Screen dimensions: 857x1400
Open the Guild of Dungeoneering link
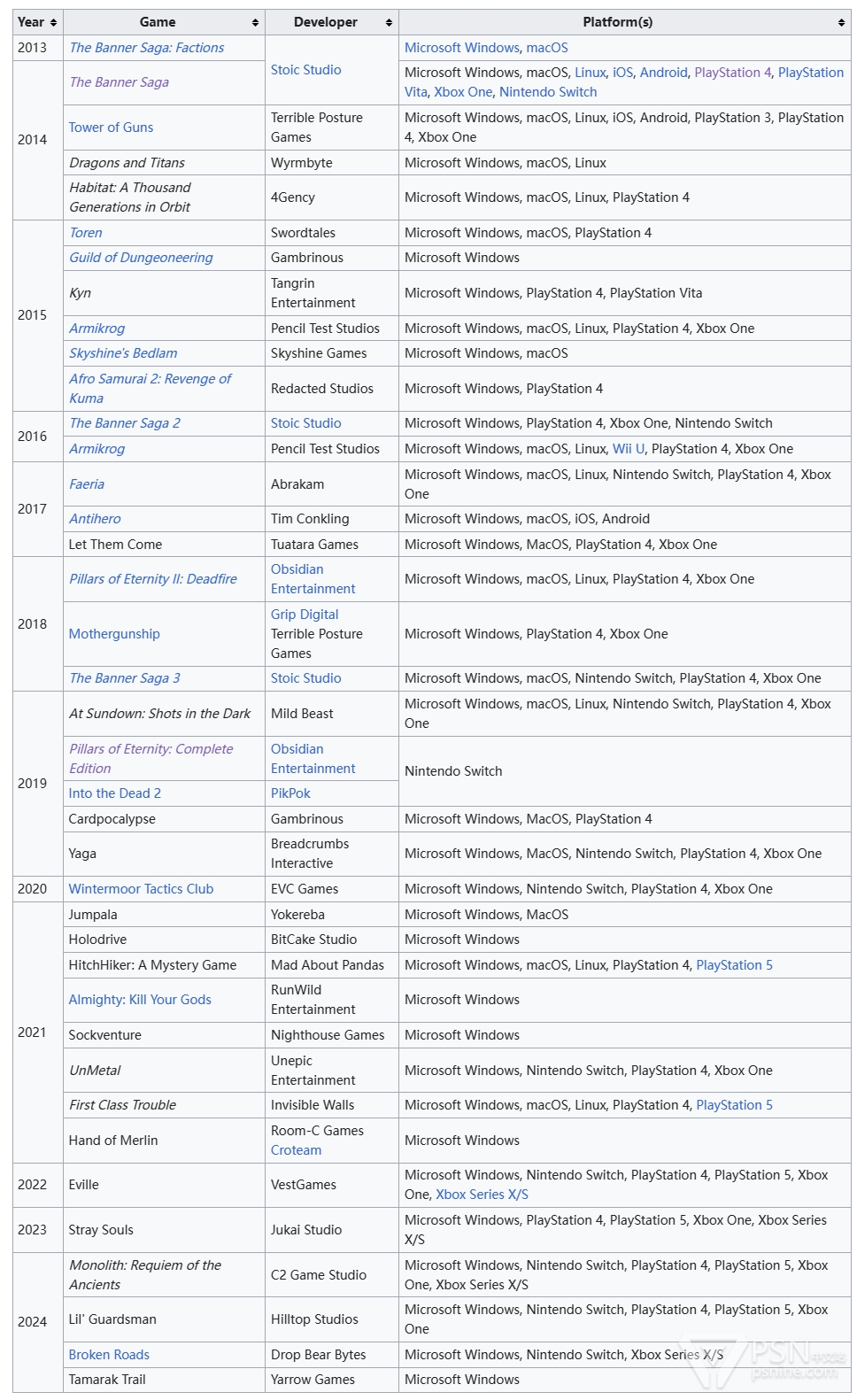142,258
